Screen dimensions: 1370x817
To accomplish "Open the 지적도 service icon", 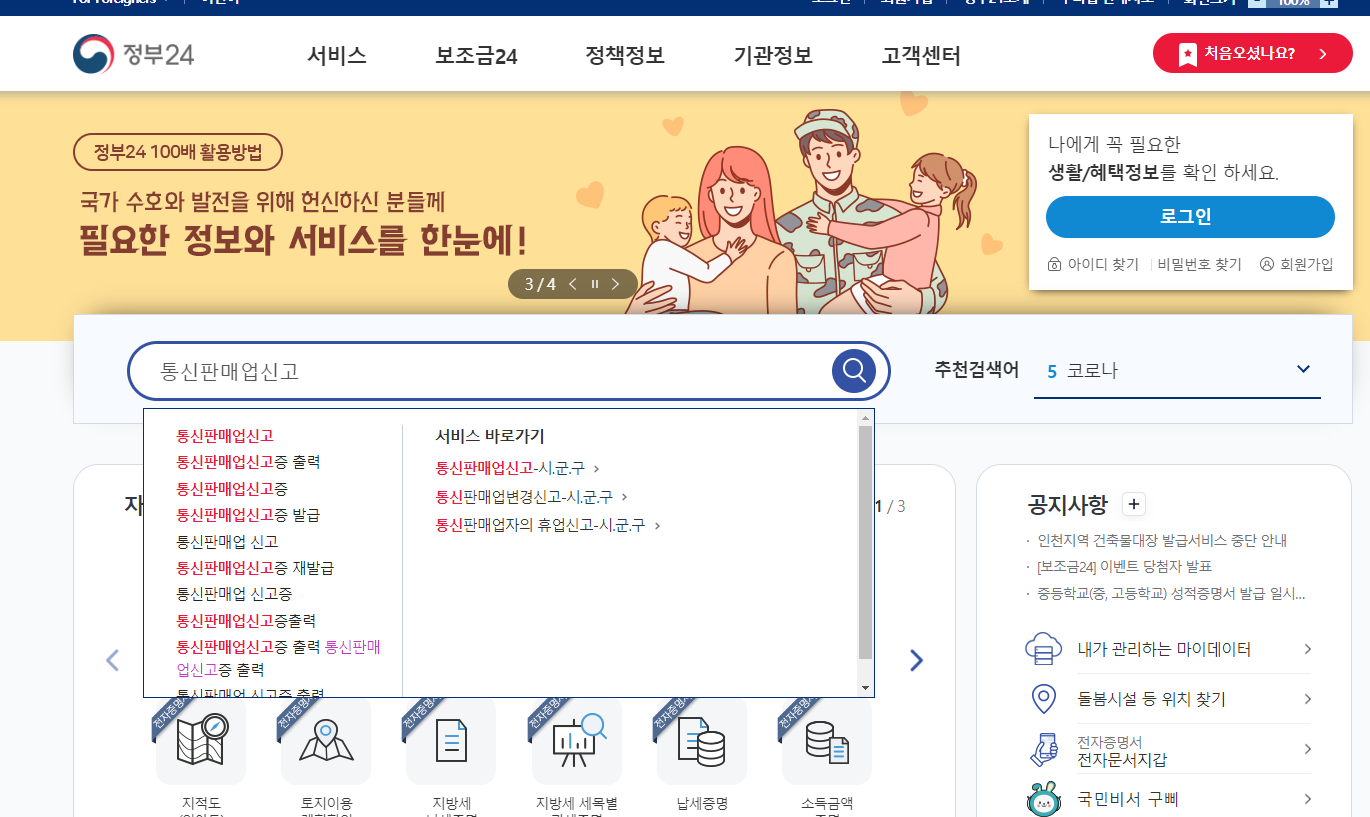I will 201,742.
